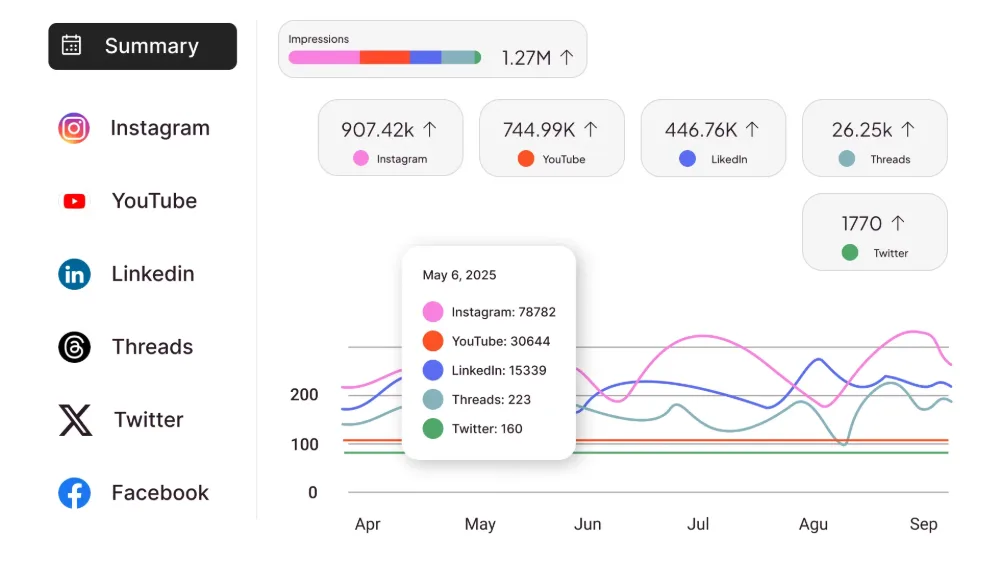Click the orange-red segment of Impressions bar
The width and height of the screenshot is (1000, 563).
tap(385, 57)
